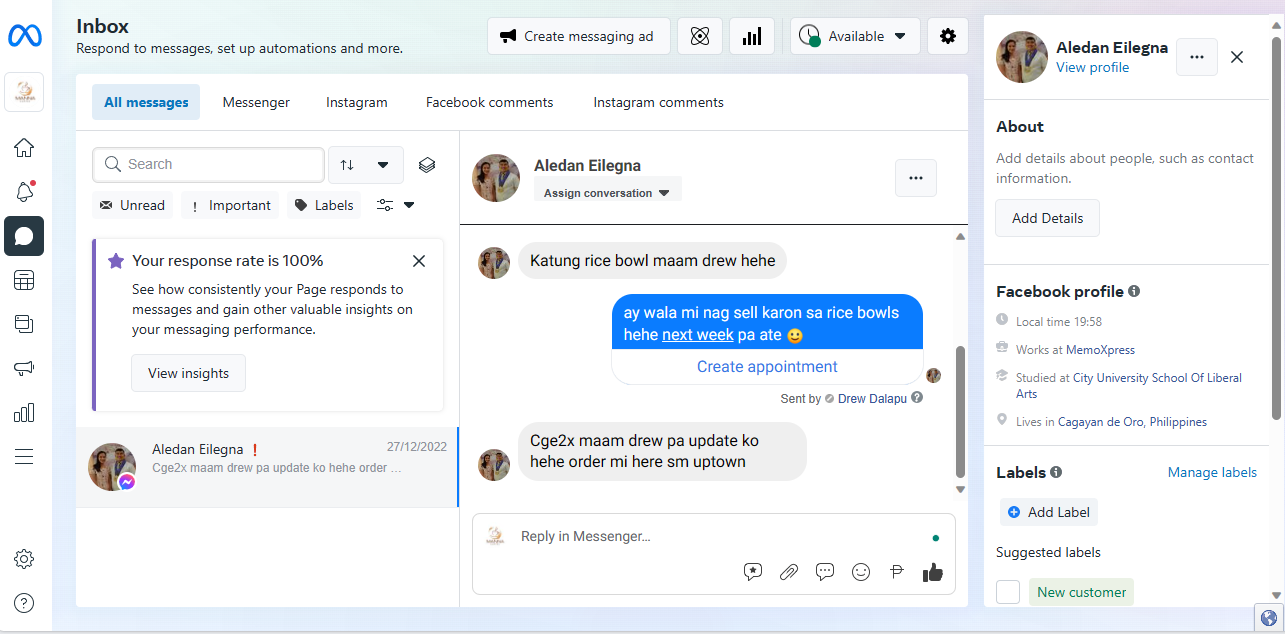Click the Labels info icon

click(1056, 472)
